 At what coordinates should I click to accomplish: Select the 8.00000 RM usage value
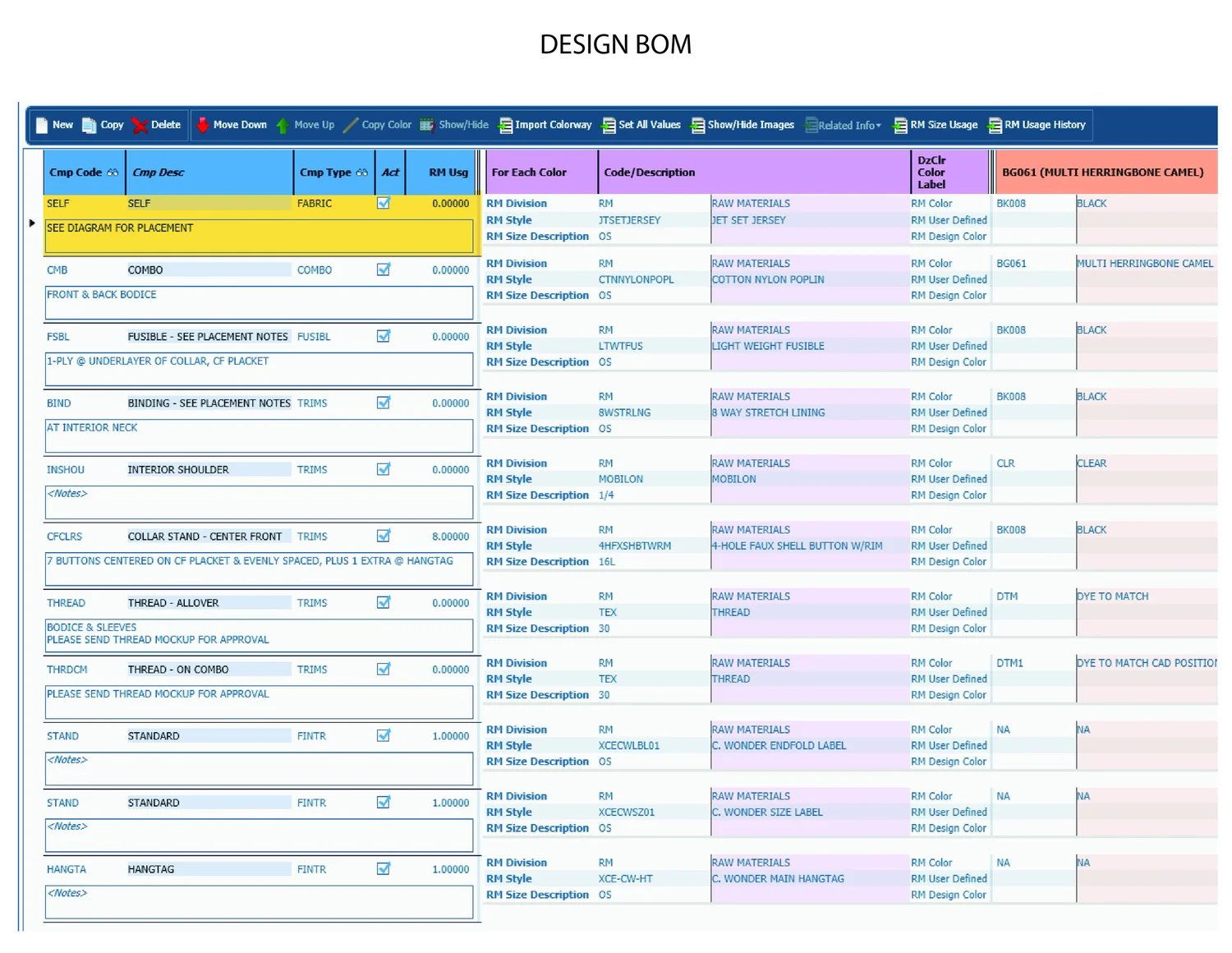click(x=451, y=536)
